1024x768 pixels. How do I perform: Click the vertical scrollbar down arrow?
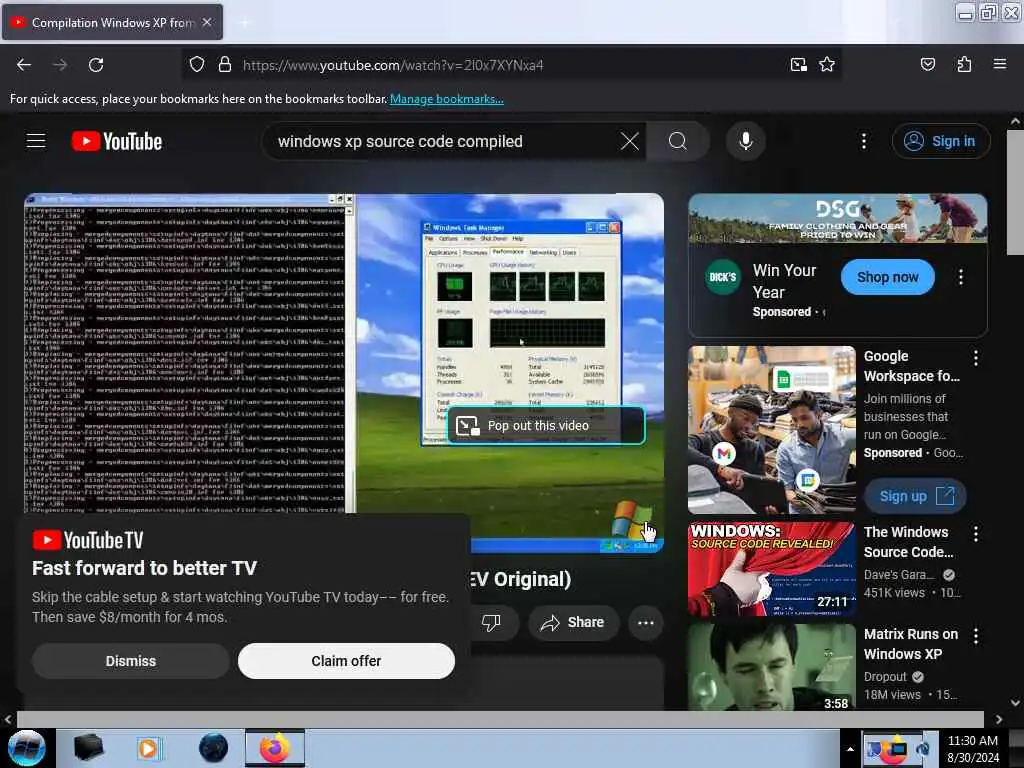pos(1015,703)
